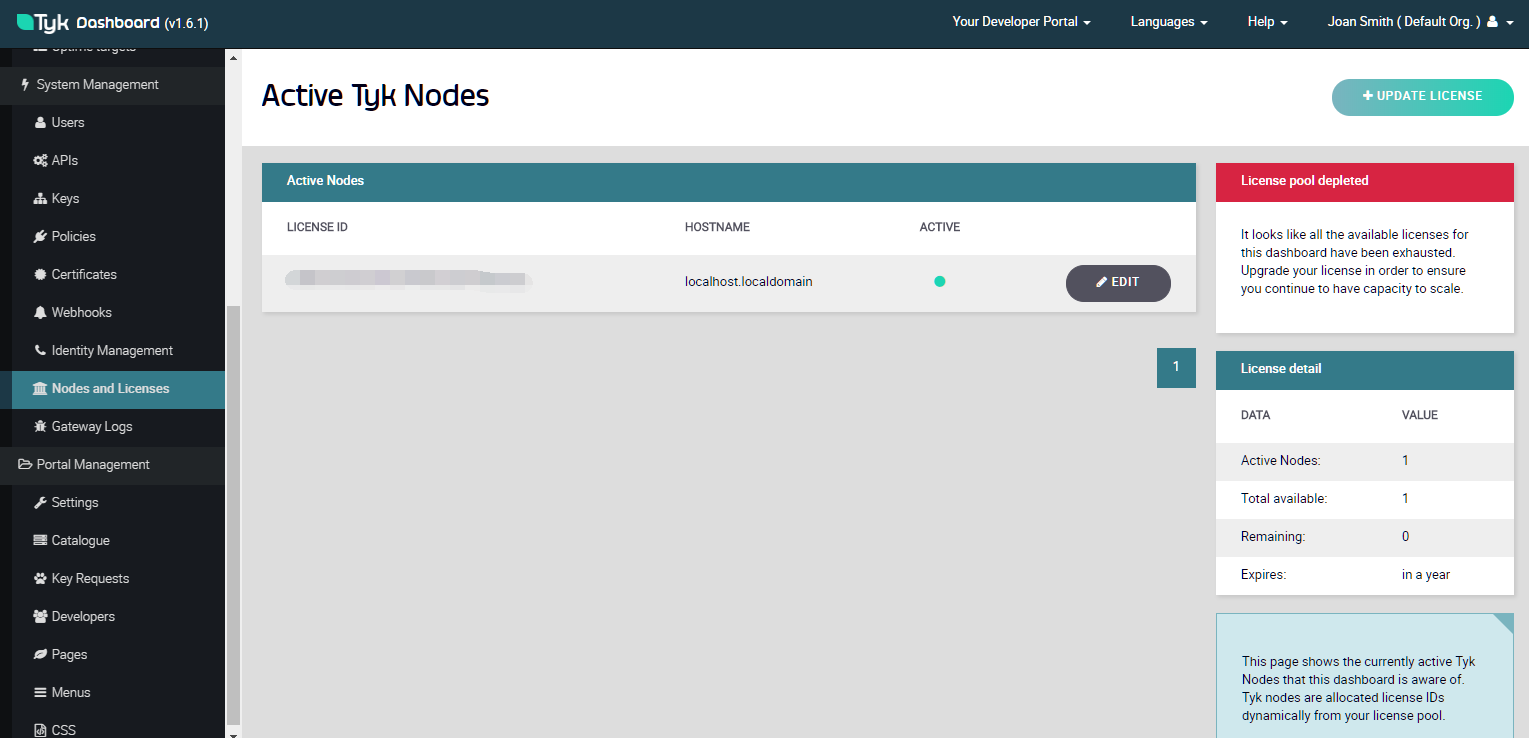Collapse the Portal Management section

click(112, 465)
